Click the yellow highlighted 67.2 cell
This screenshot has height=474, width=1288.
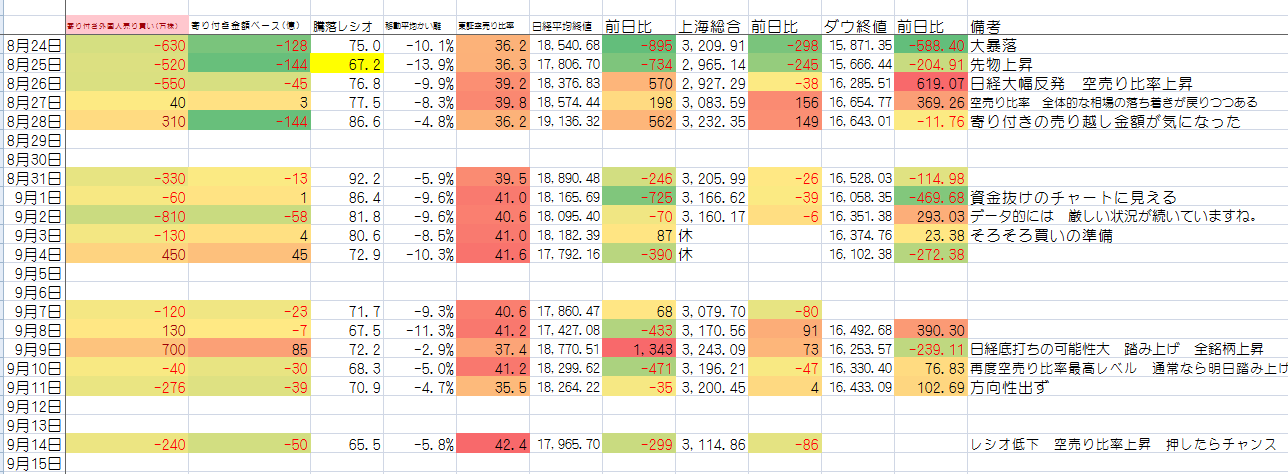(348, 65)
